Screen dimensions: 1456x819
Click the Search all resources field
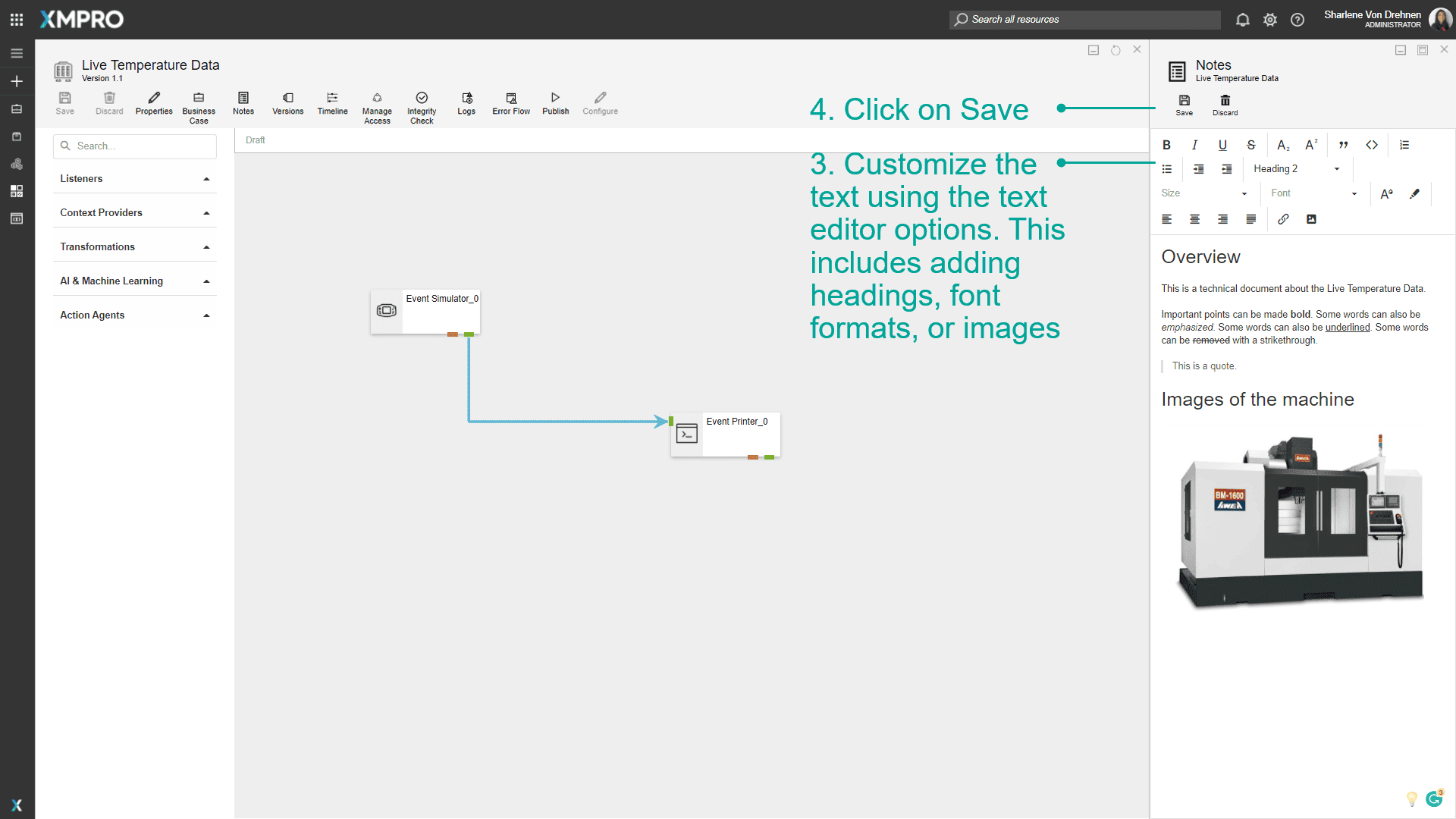(1084, 19)
